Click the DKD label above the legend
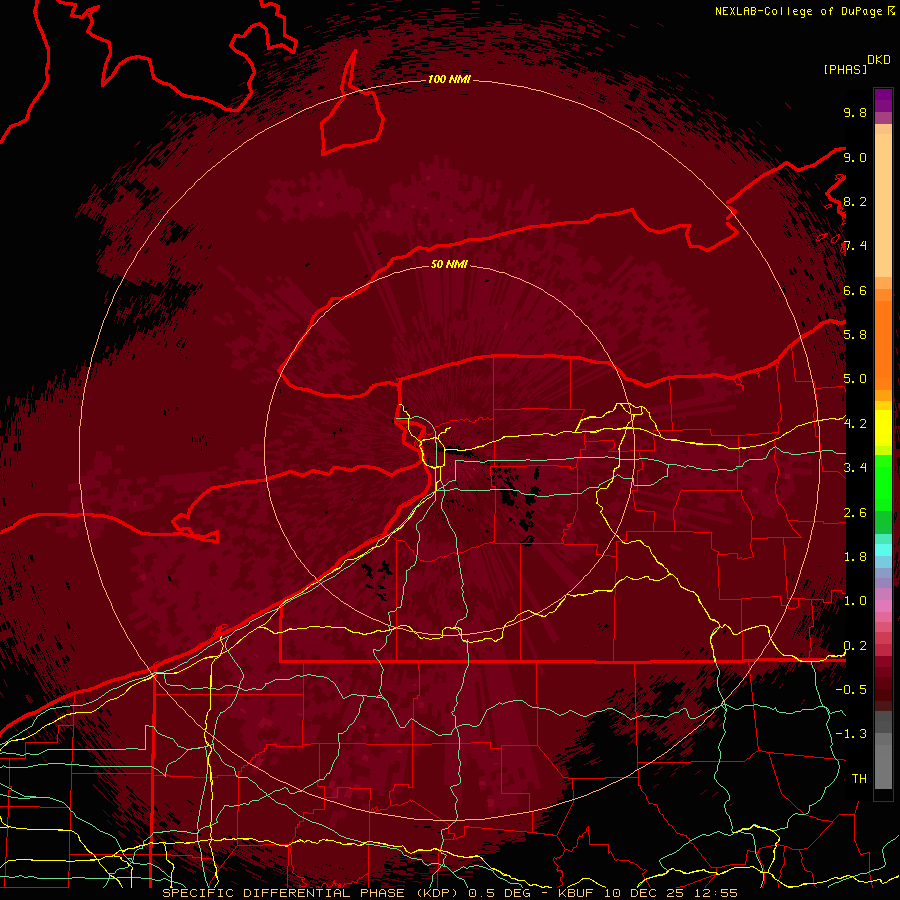Screen dimensions: 900x900 878,60
